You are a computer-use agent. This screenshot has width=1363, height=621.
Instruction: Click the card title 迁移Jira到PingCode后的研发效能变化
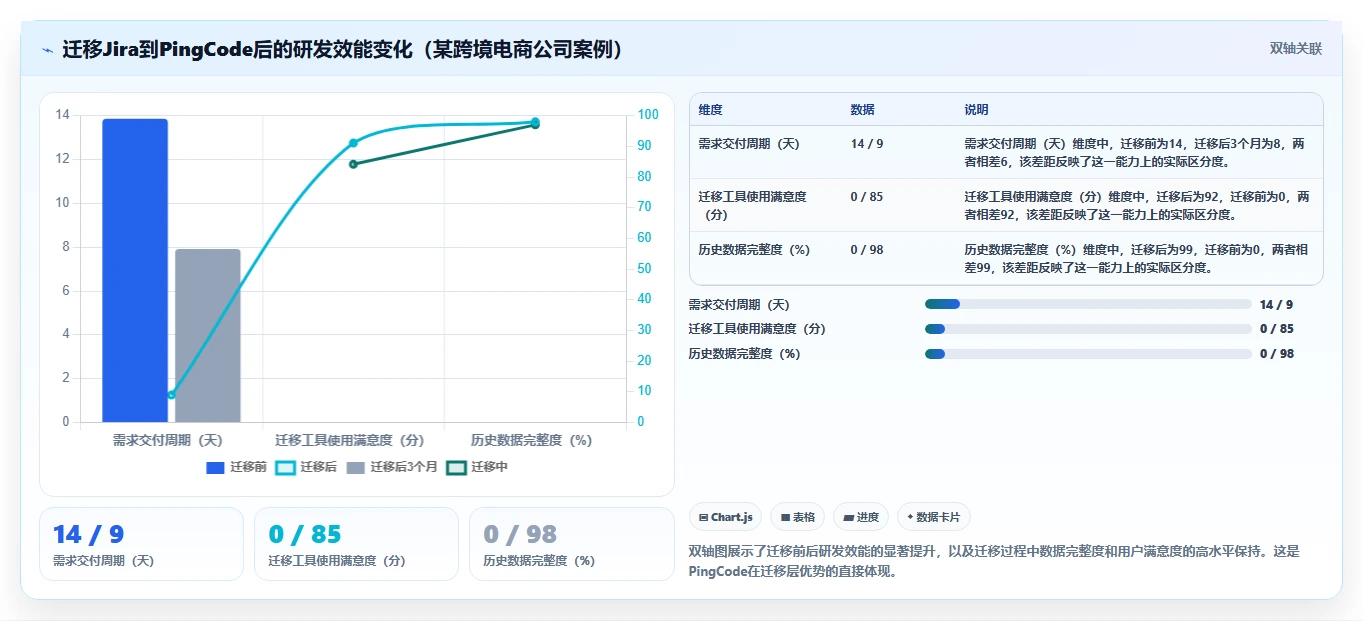point(343,49)
